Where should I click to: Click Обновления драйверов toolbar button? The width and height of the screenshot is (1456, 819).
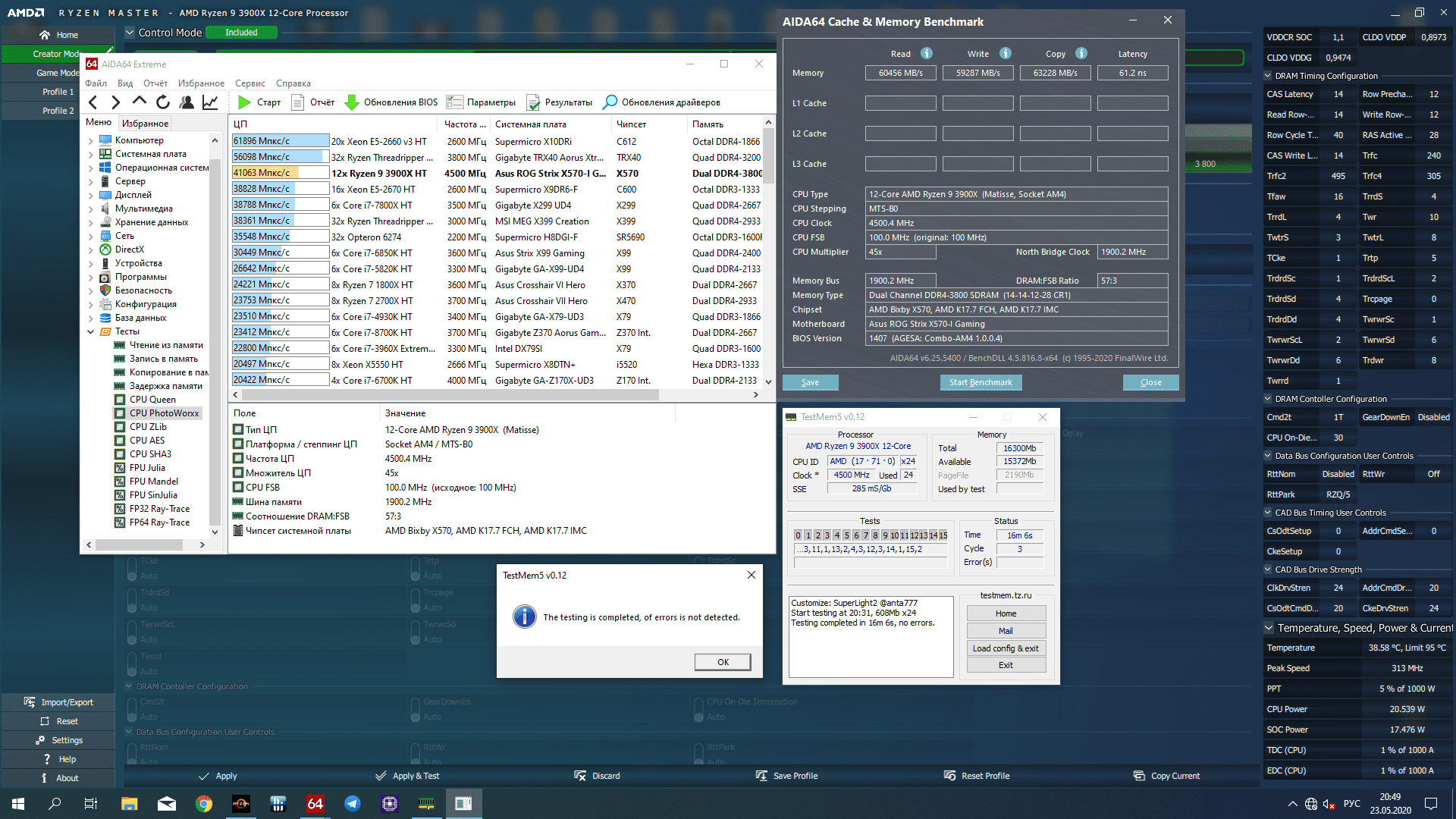661,102
